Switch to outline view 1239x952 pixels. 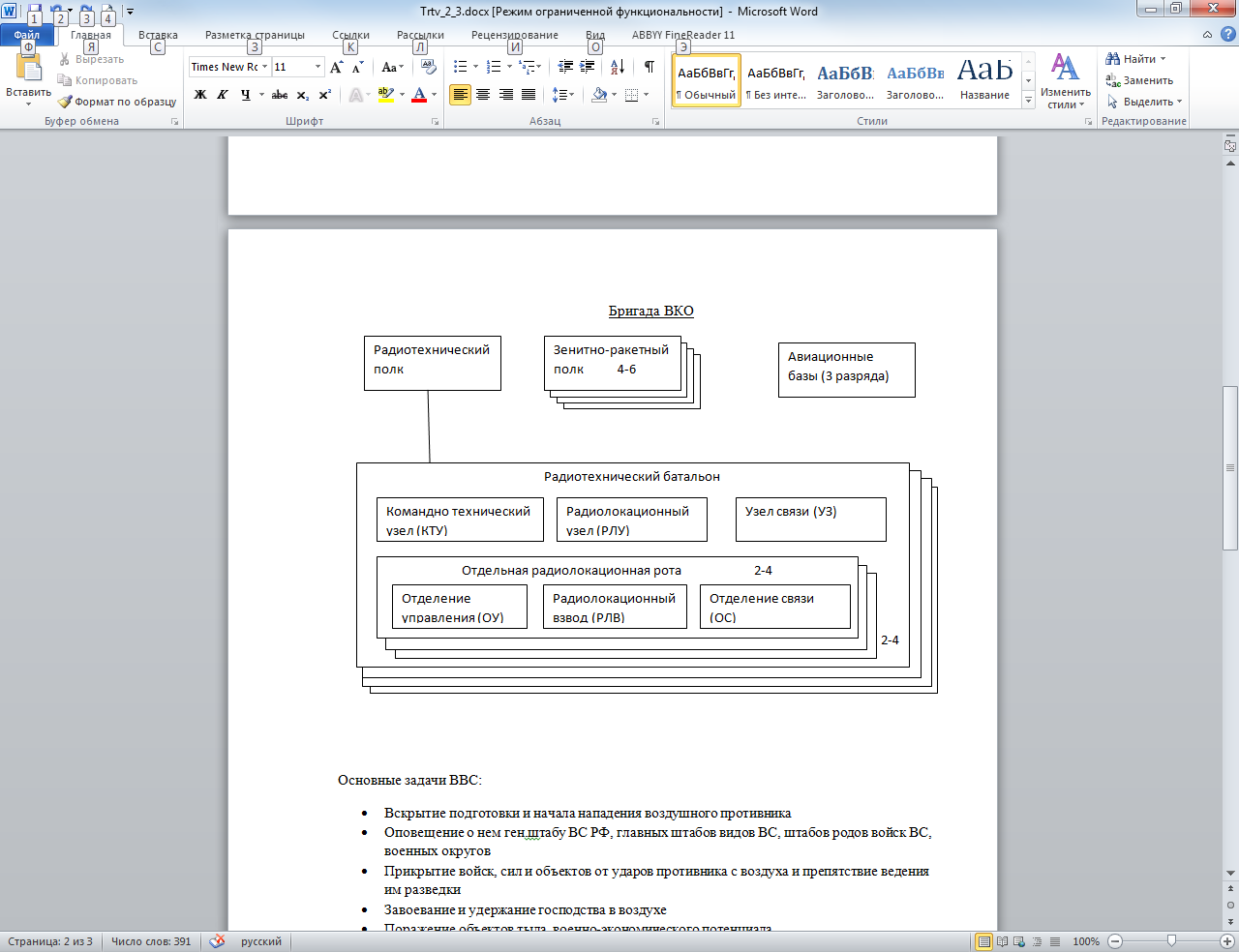pos(1038,941)
